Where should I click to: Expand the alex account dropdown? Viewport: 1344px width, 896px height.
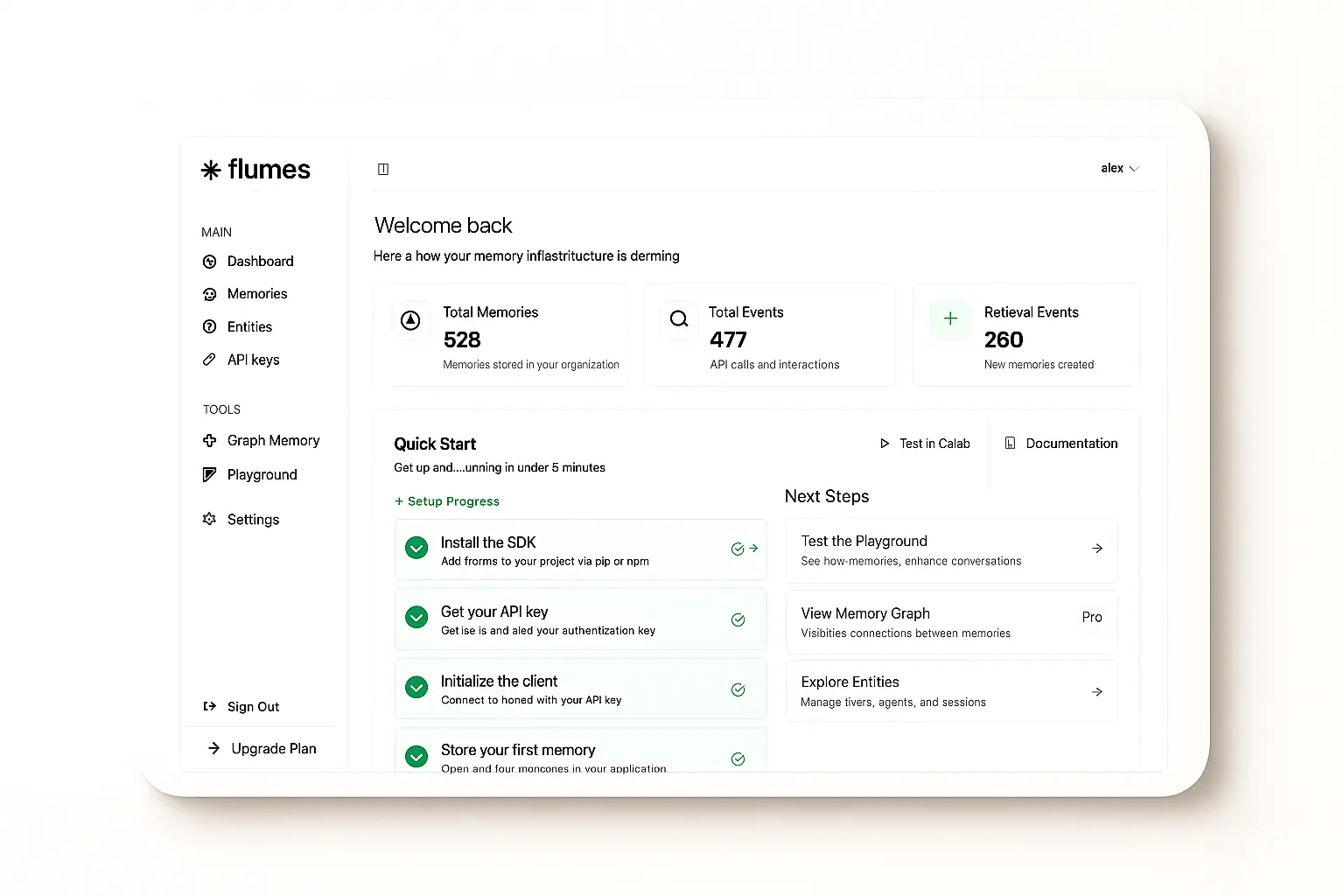[1119, 168]
